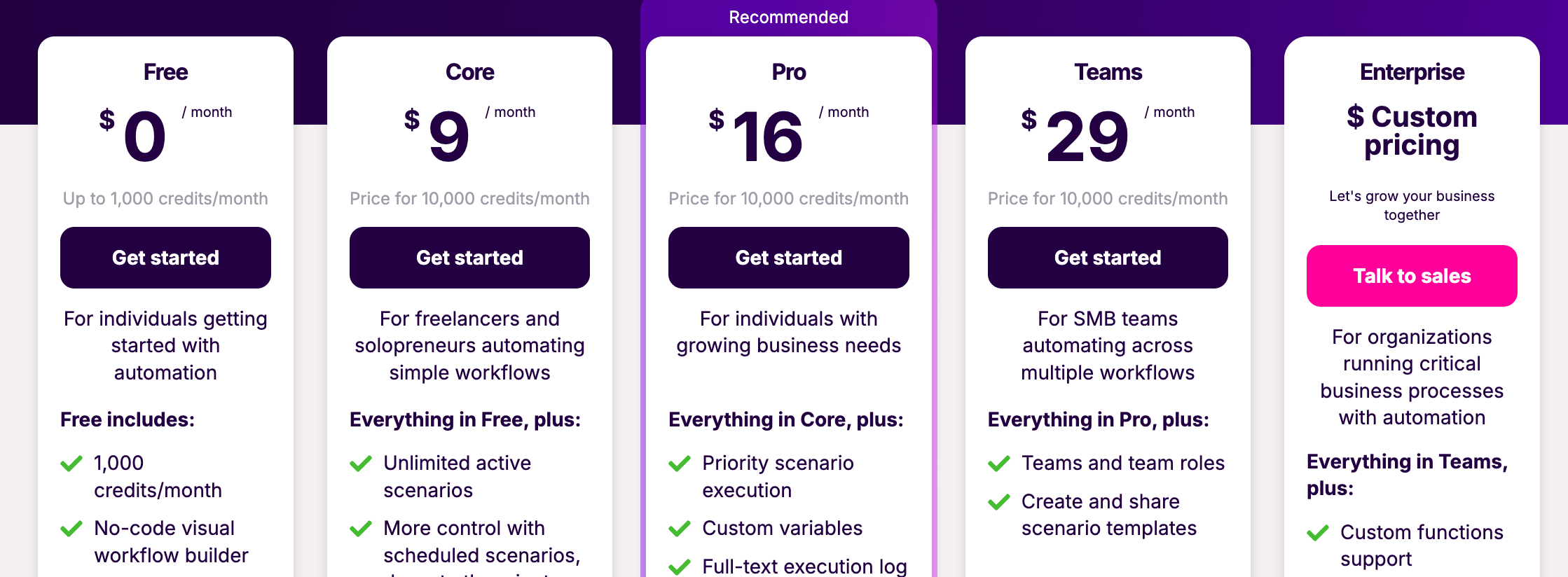The image size is (1568, 577).
Task: Click checkmark beside Full-text execution log
Action: tap(680, 567)
